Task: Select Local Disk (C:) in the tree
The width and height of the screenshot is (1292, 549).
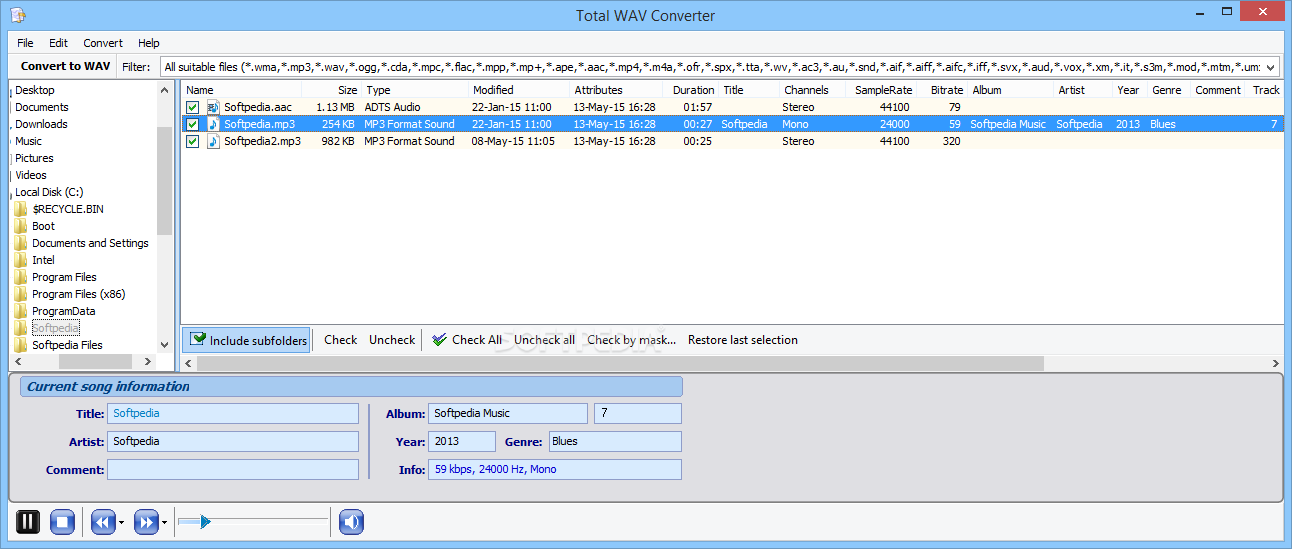Action: click(x=49, y=192)
